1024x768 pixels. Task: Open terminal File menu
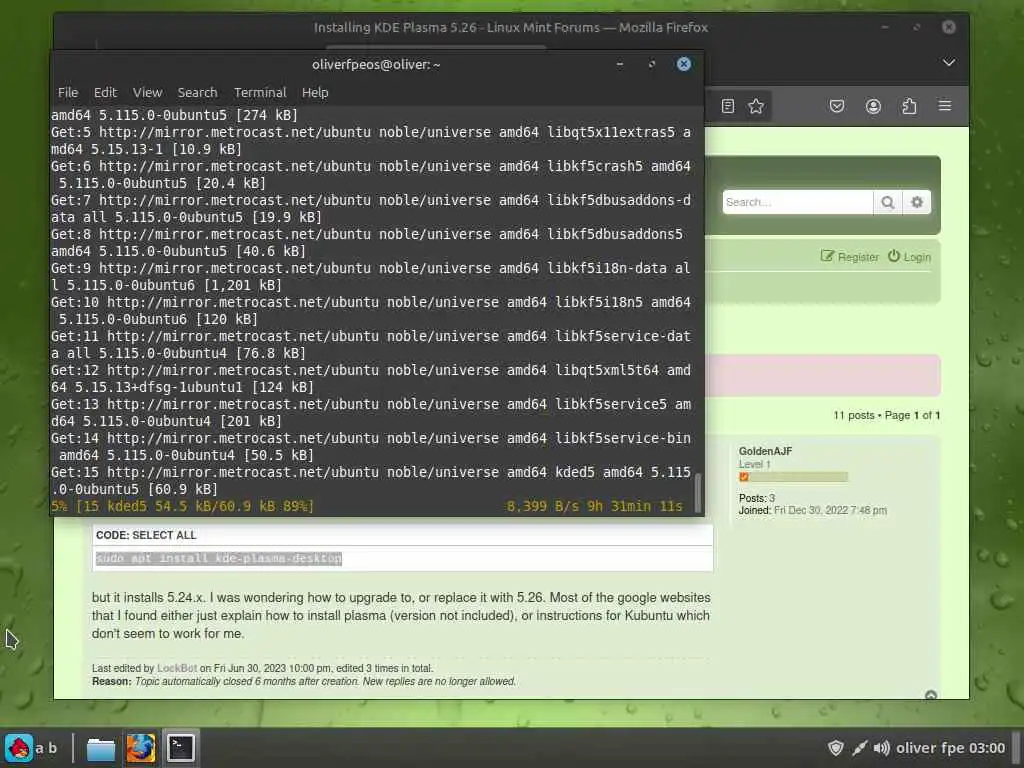point(68,93)
